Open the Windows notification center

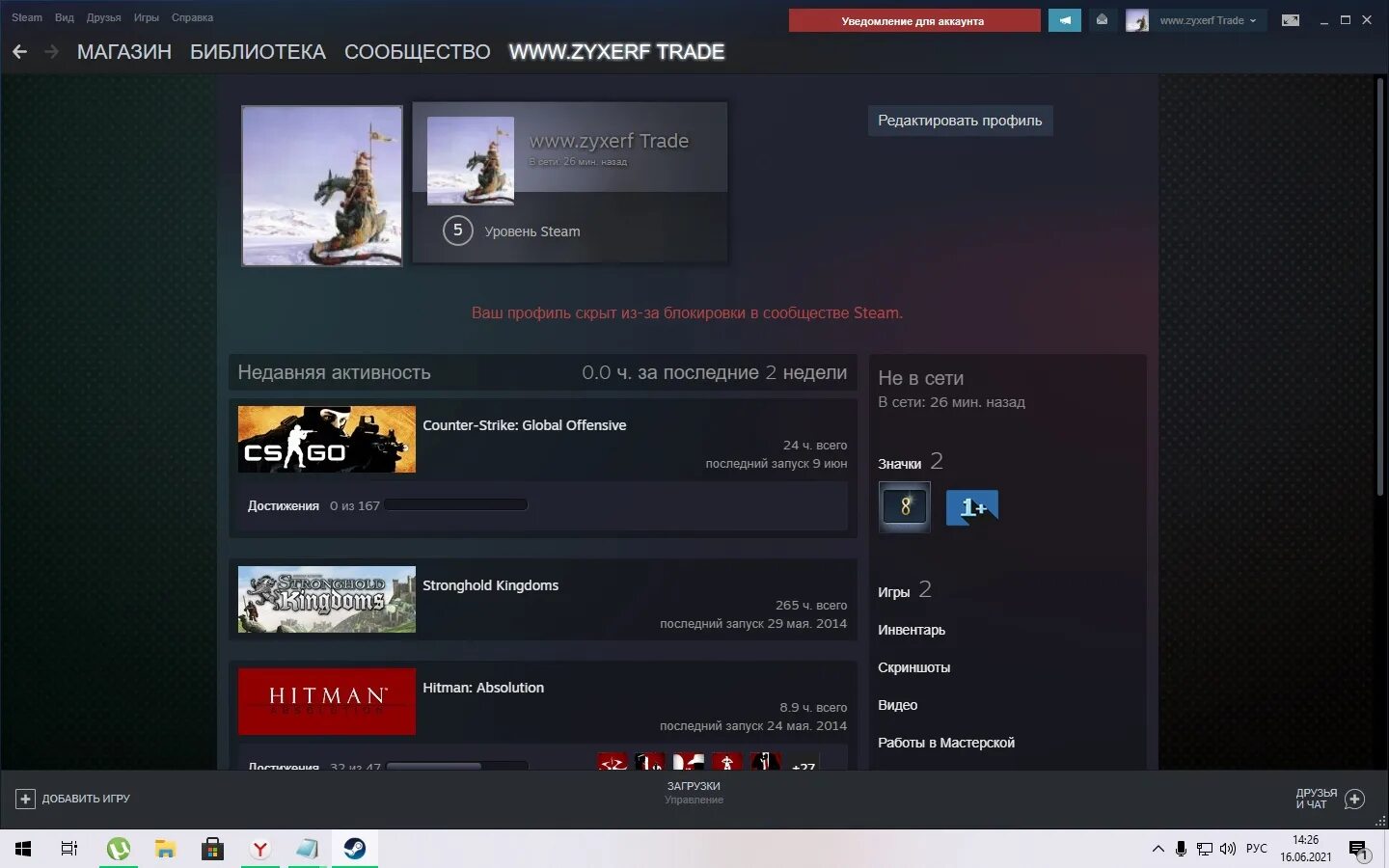pos(1359,850)
